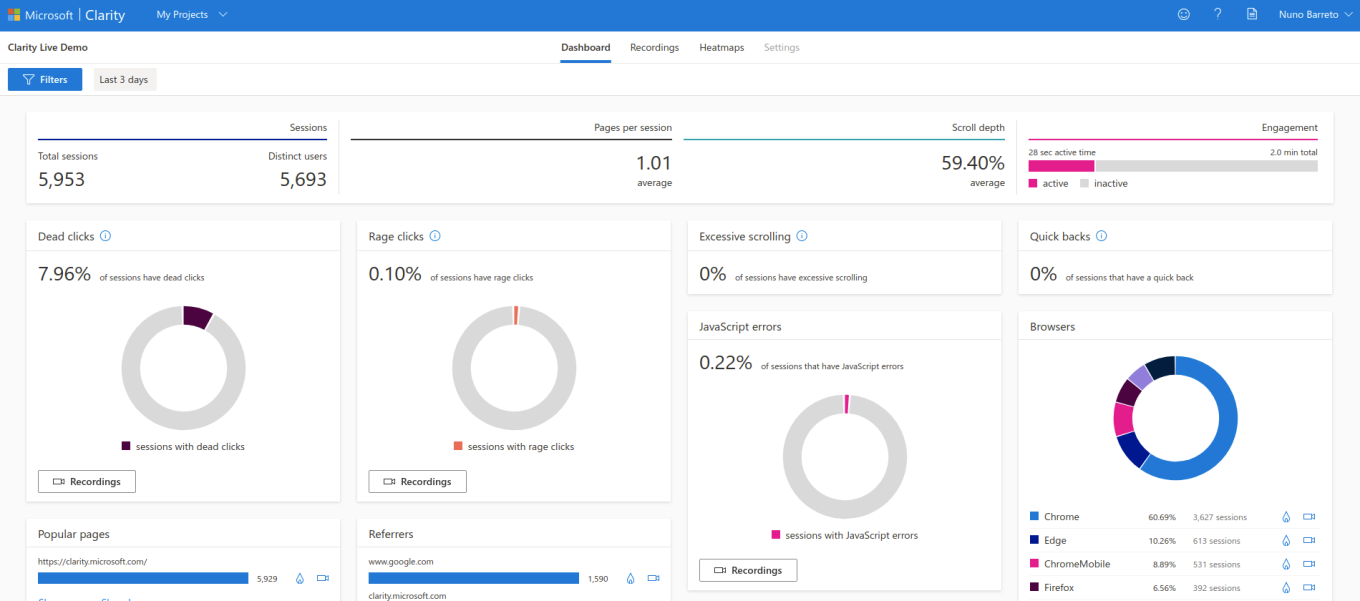Open the documentation icon next to the username
Viewport: 1360px width, 601px height.
point(1252,14)
